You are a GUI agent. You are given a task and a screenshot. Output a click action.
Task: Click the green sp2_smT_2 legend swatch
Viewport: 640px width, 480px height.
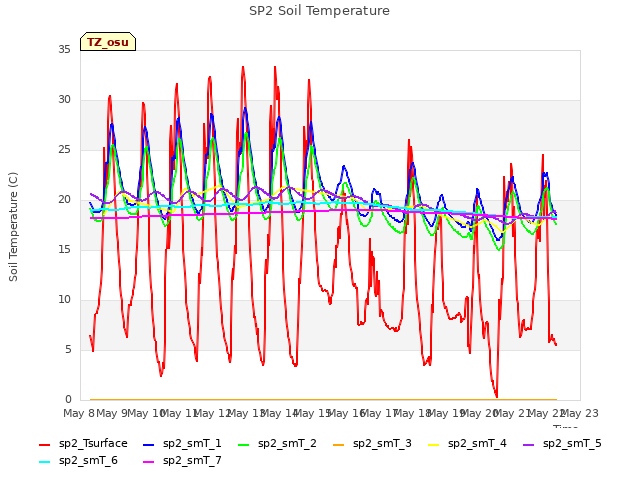[244, 444]
